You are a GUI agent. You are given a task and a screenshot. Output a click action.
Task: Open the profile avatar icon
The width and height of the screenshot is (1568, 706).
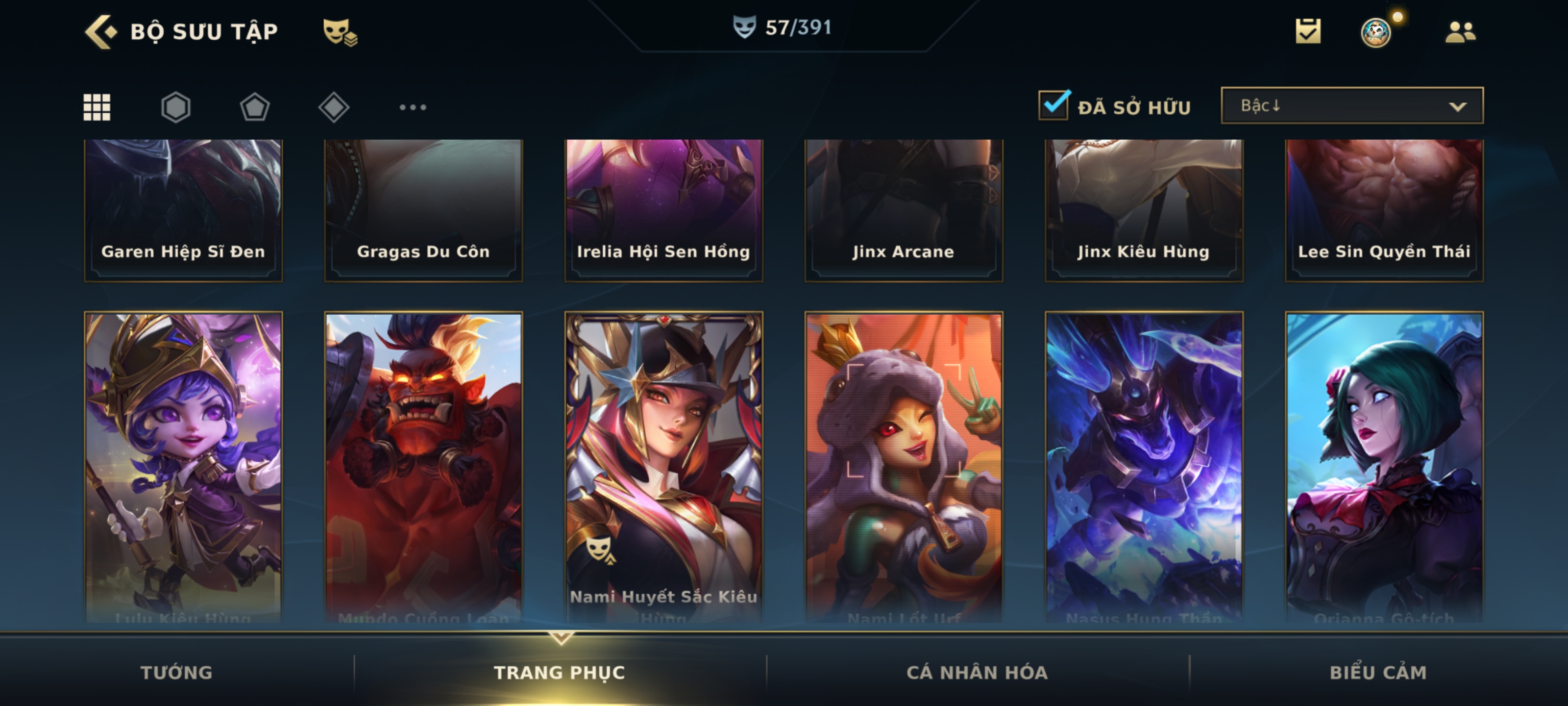(x=1376, y=32)
